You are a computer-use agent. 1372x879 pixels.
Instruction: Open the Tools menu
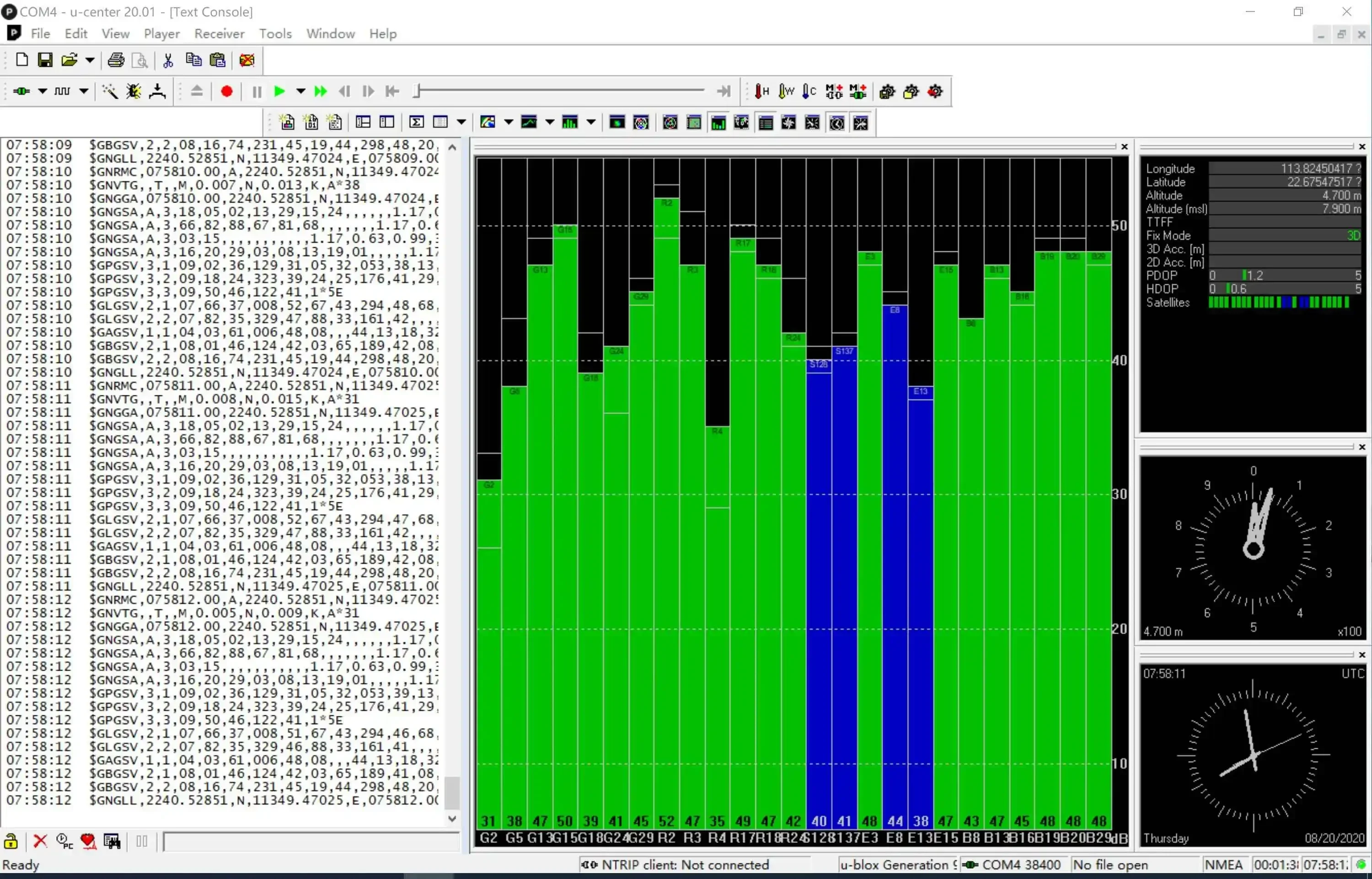(275, 34)
